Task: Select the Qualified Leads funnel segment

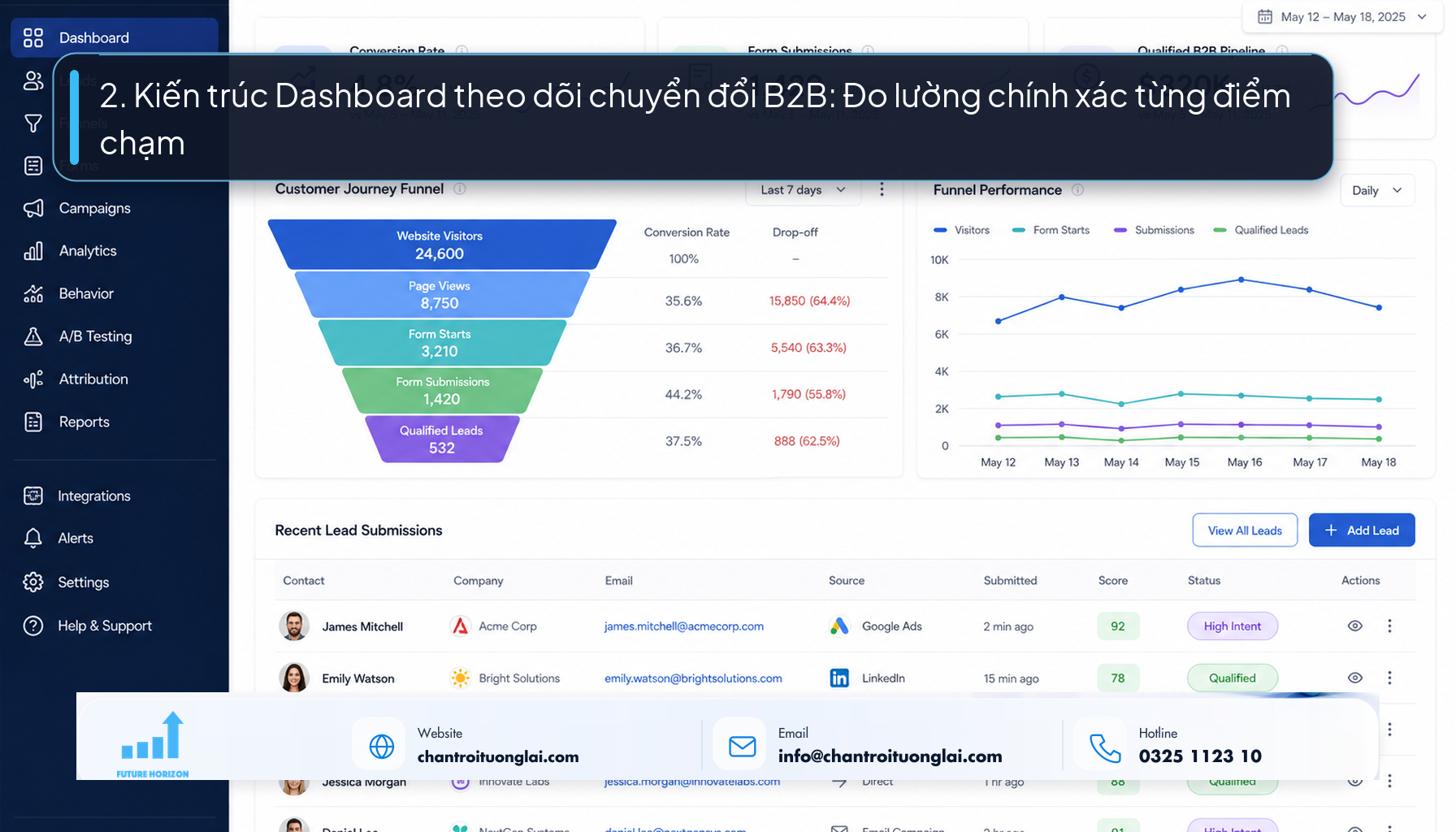Action: point(442,439)
